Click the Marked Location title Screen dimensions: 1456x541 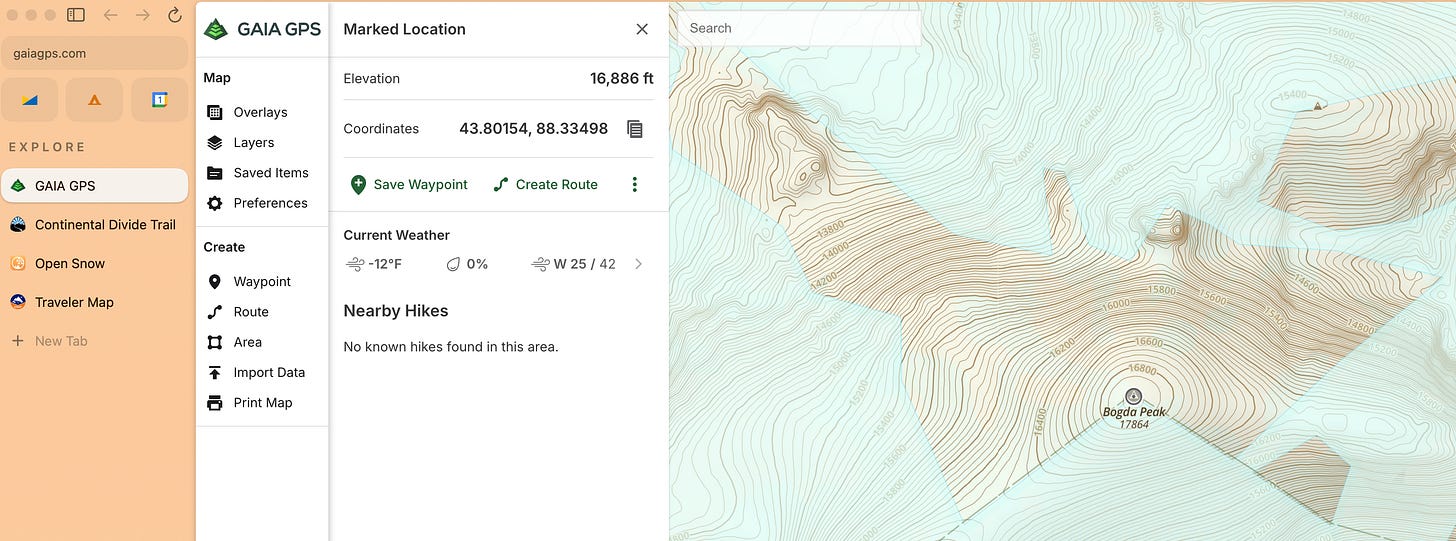point(405,29)
